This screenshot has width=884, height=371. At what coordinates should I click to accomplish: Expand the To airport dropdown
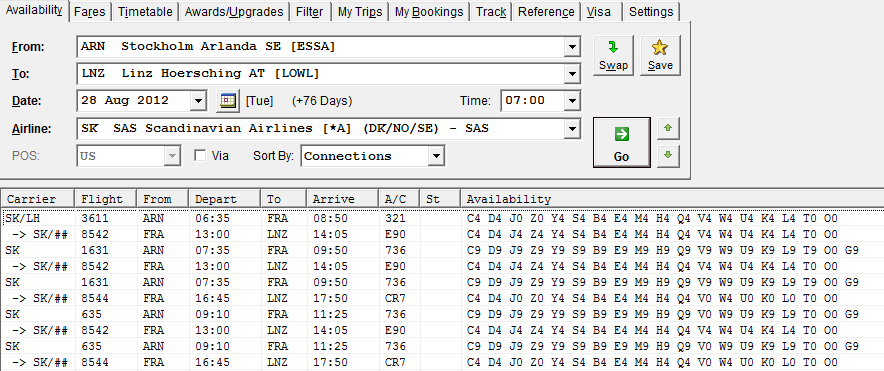point(573,74)
